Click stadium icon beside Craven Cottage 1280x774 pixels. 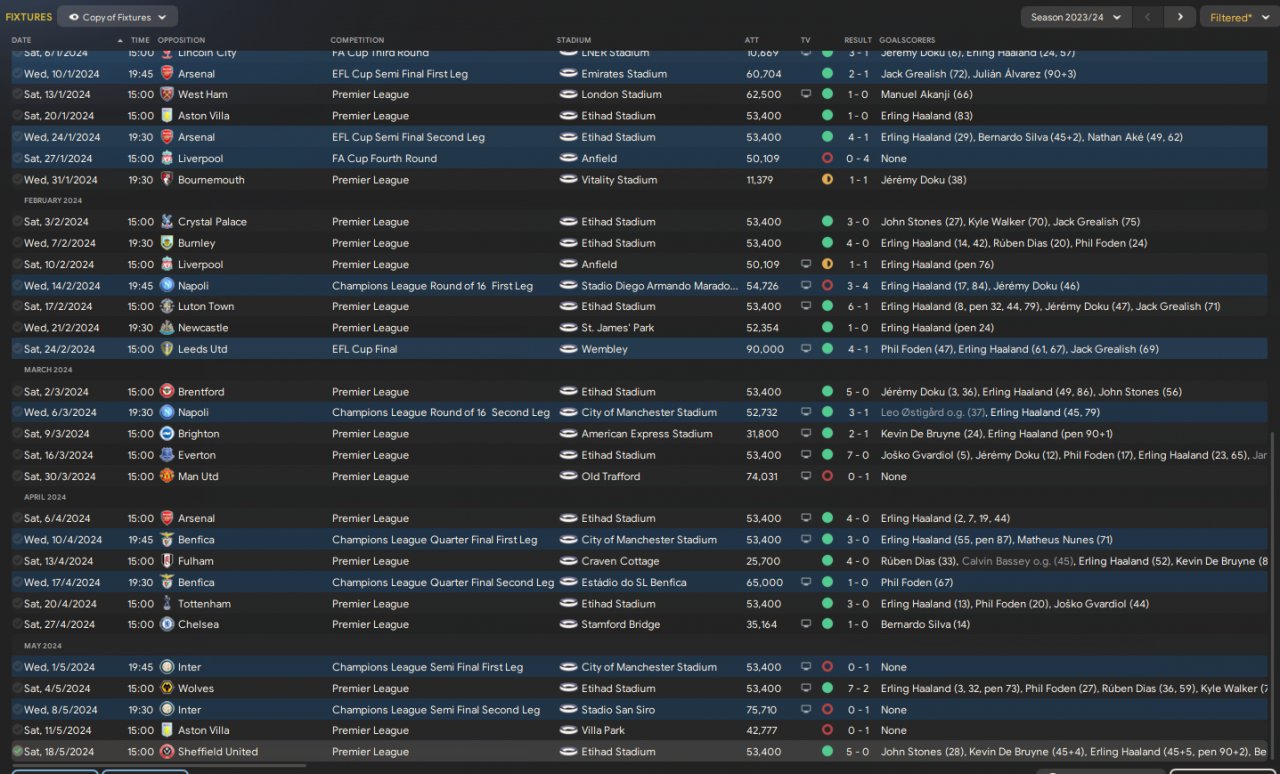pyautogui.click(x=568, y=561)
